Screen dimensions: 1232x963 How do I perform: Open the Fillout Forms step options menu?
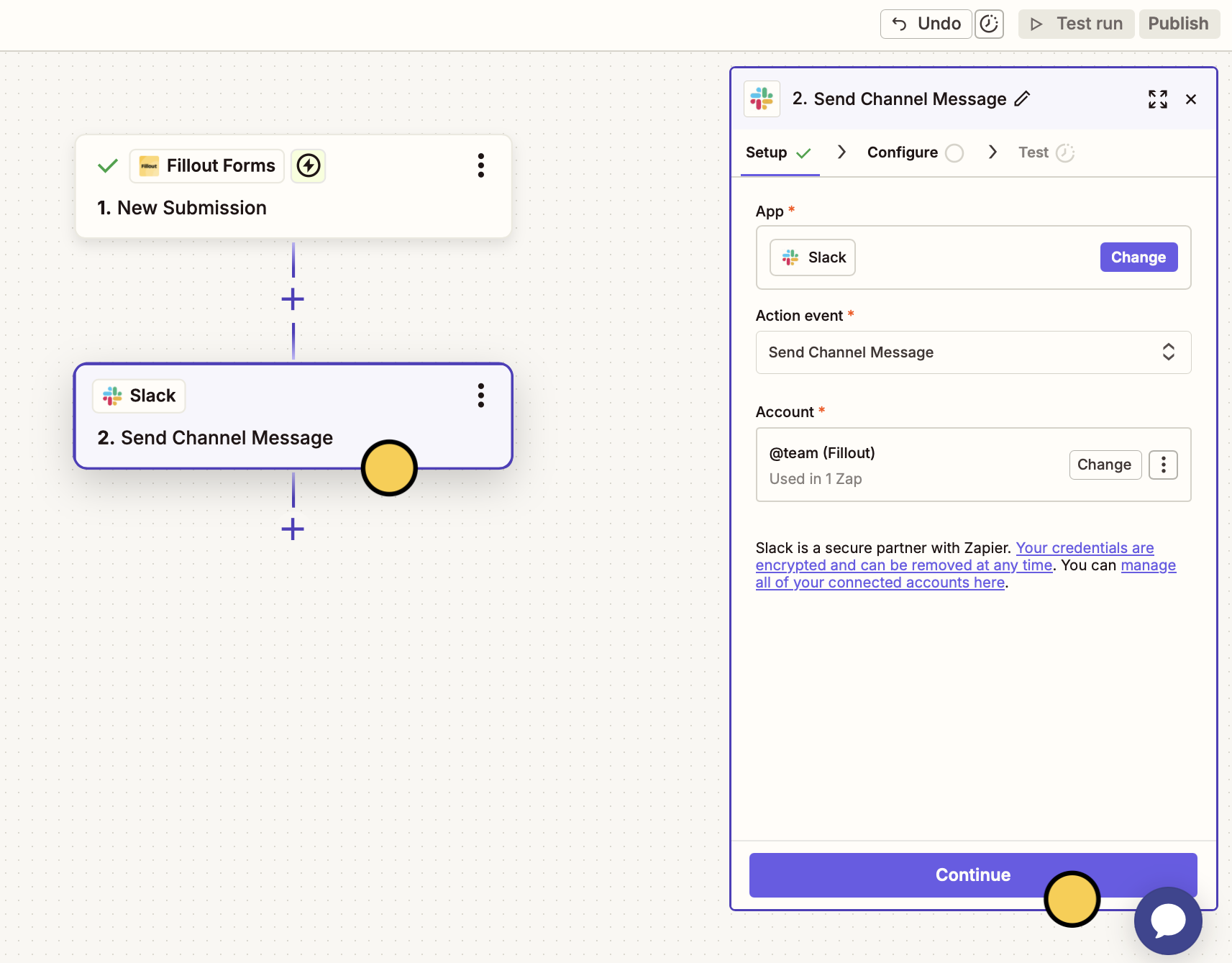pos(481,165)
